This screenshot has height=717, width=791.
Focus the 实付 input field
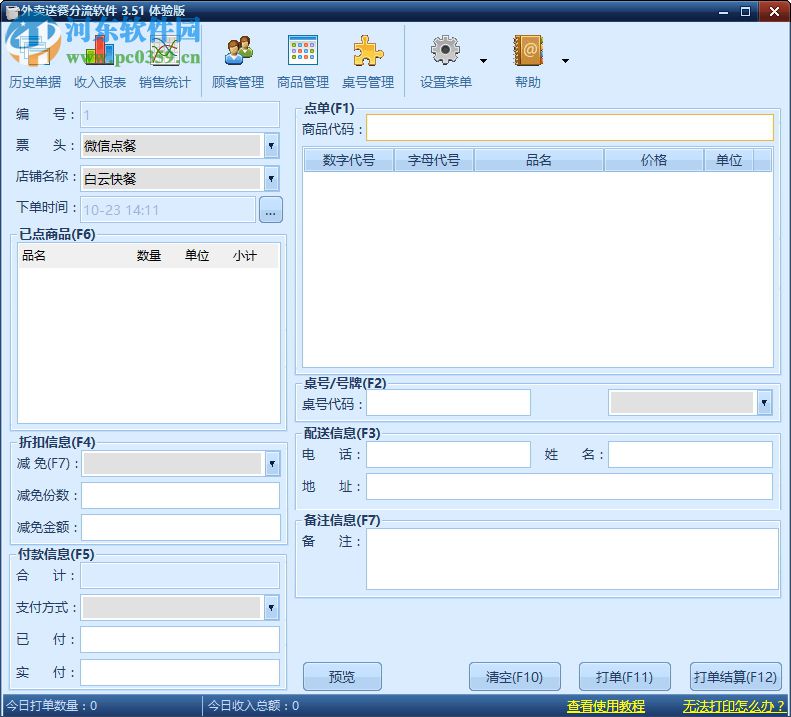180,673
